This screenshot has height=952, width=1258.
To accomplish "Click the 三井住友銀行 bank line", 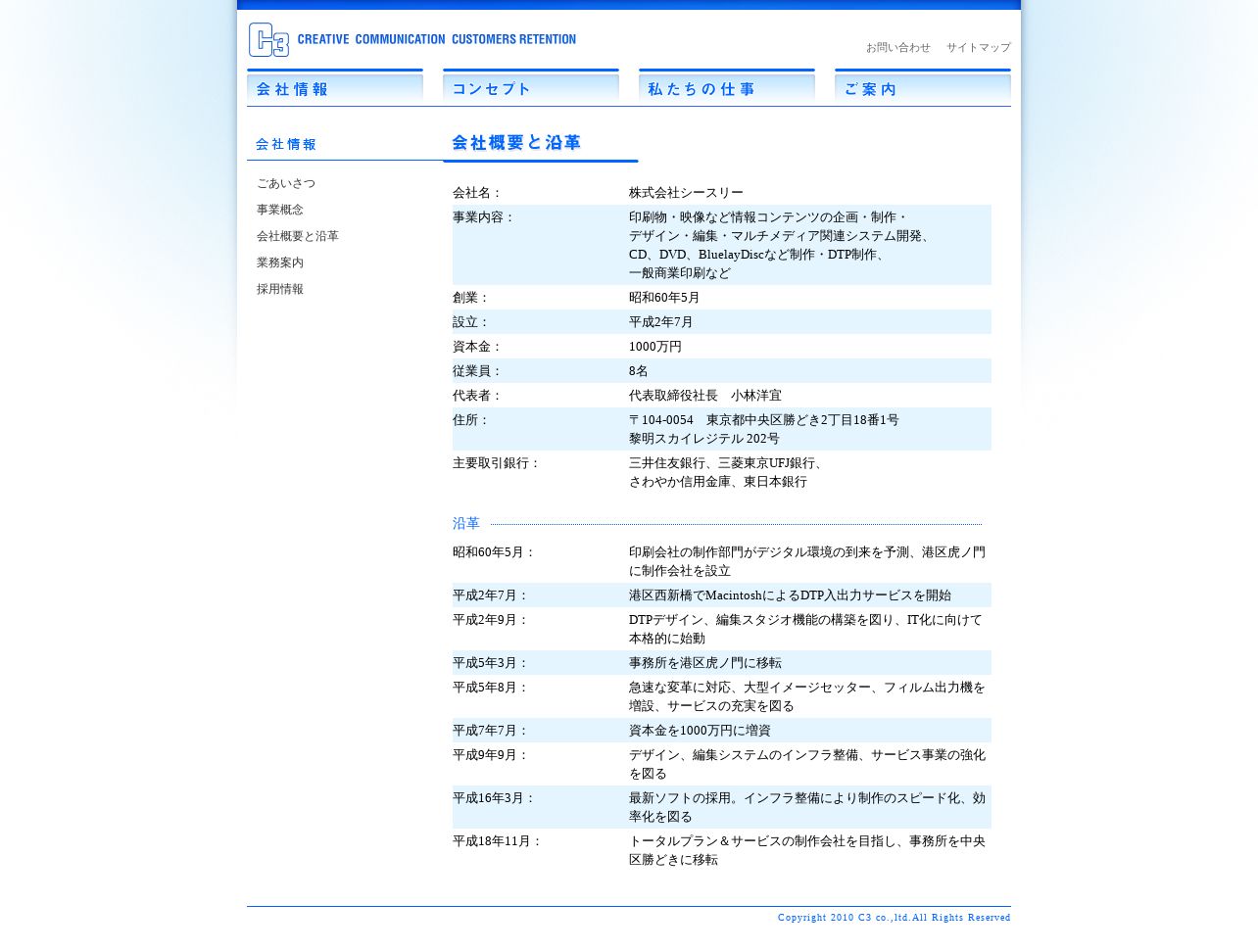I will 728,463.
